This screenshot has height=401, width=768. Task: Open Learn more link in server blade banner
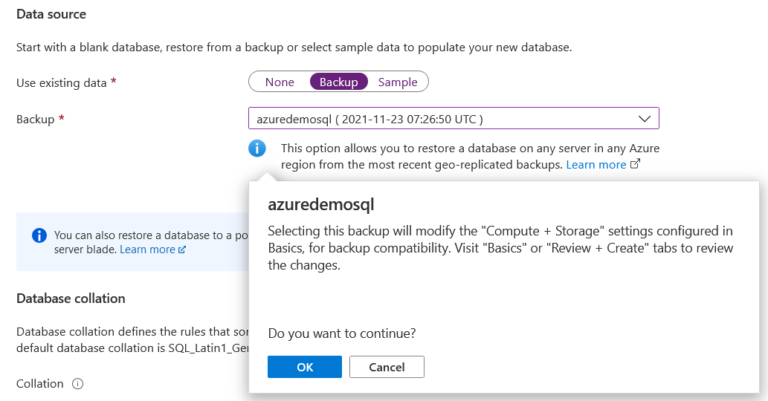tap(146, 249)
